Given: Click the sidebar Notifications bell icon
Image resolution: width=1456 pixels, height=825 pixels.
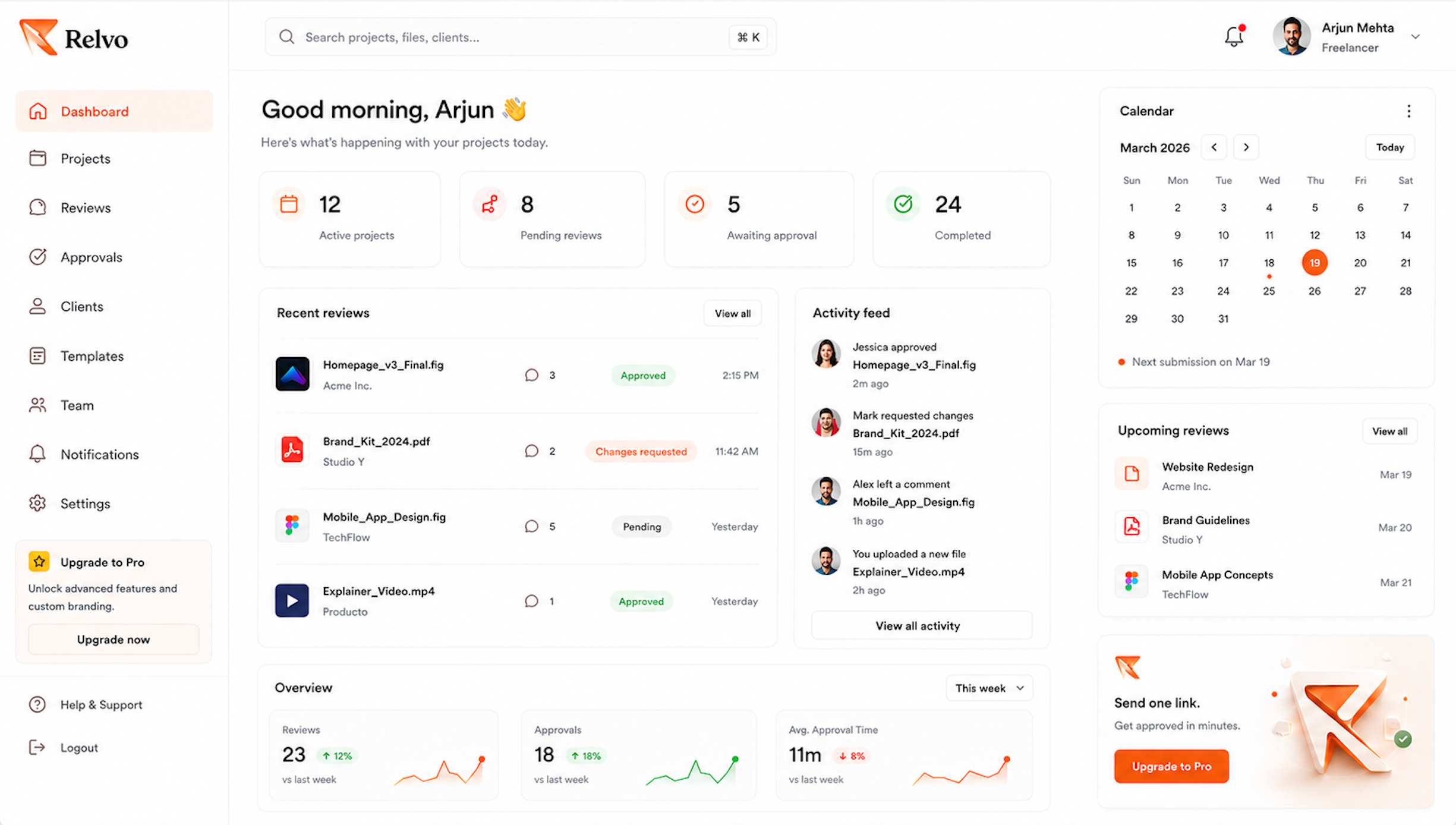Looking at the screenshot, I should [37, 454].
